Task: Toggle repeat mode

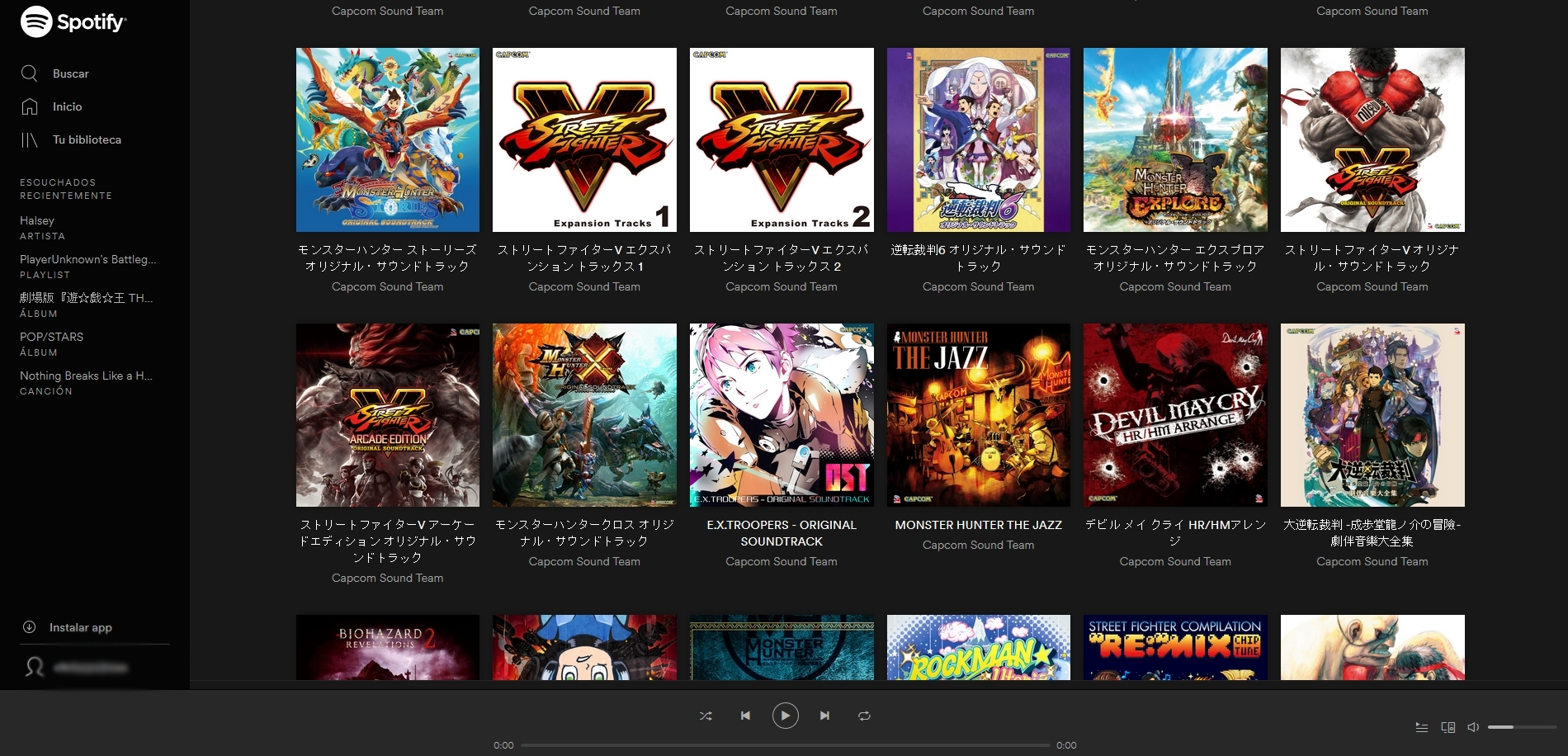Action: point(864,716)
